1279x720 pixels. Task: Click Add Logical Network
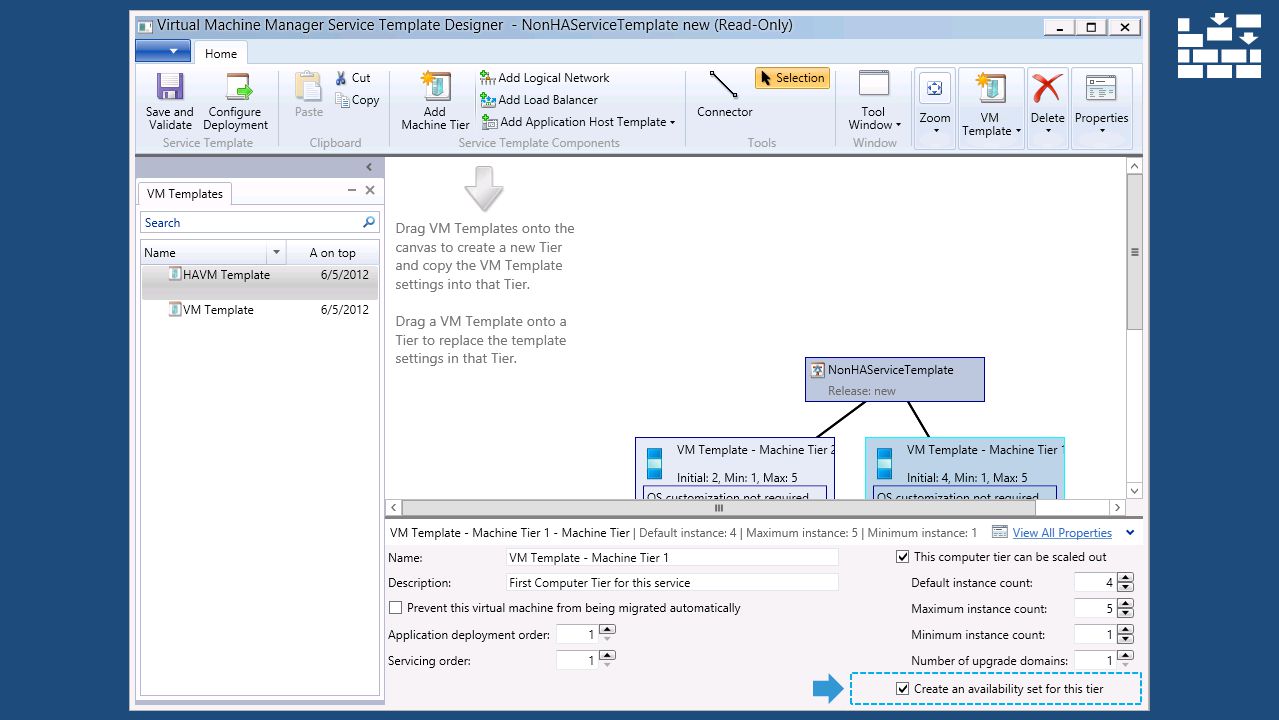[x=545, y=78]
